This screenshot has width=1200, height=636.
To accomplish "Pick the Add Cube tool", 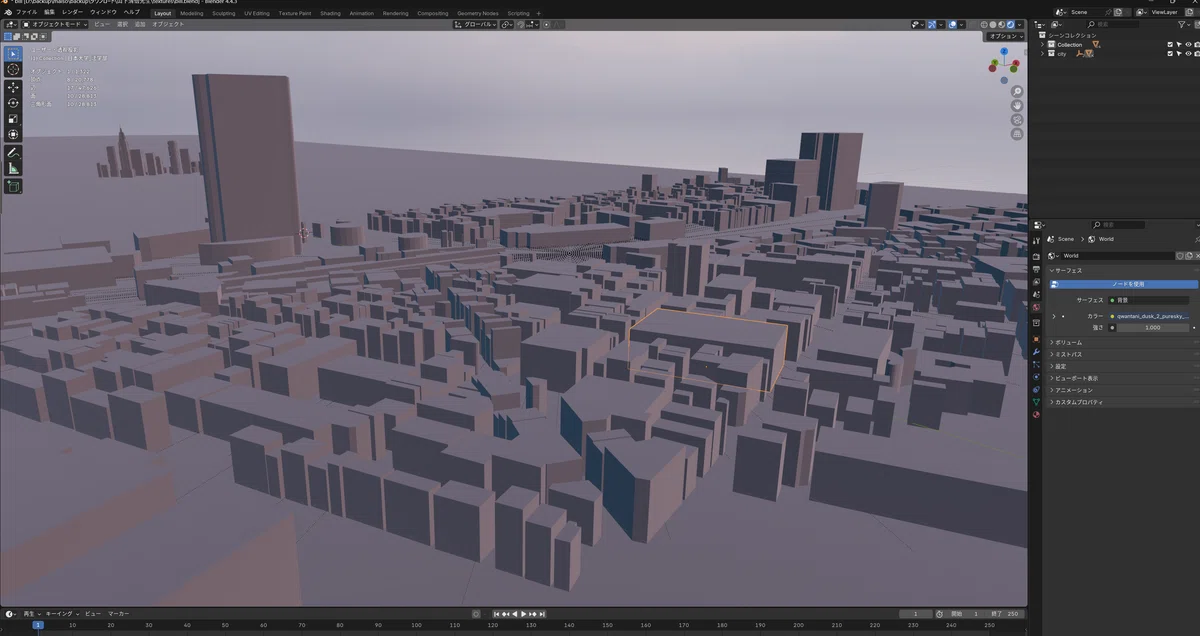I will (13, 186).
